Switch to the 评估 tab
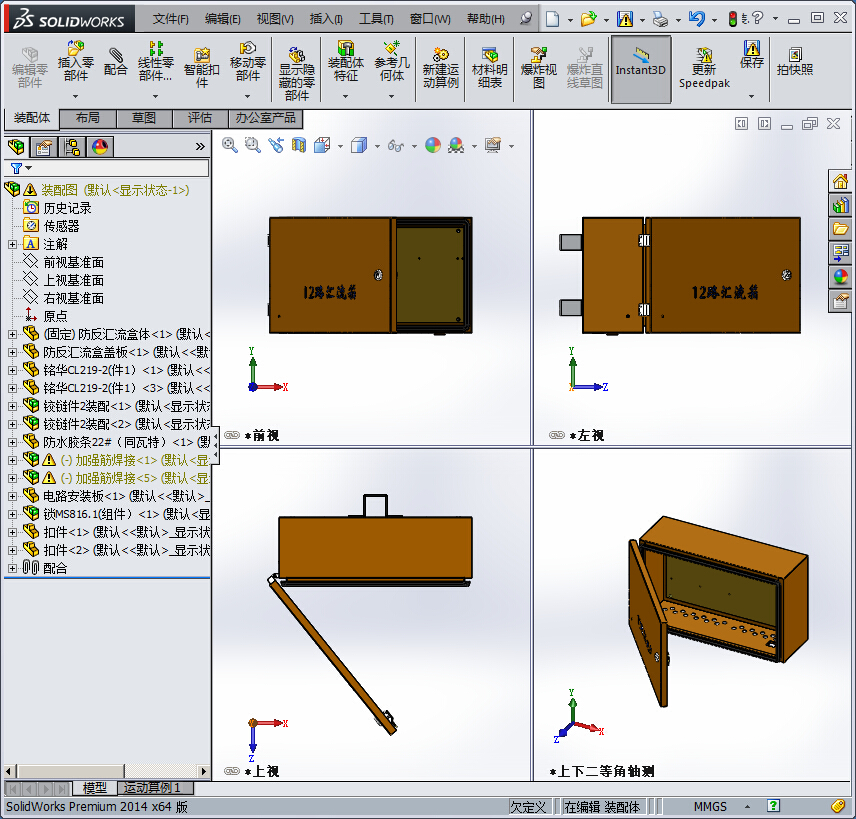 [200, 118]
